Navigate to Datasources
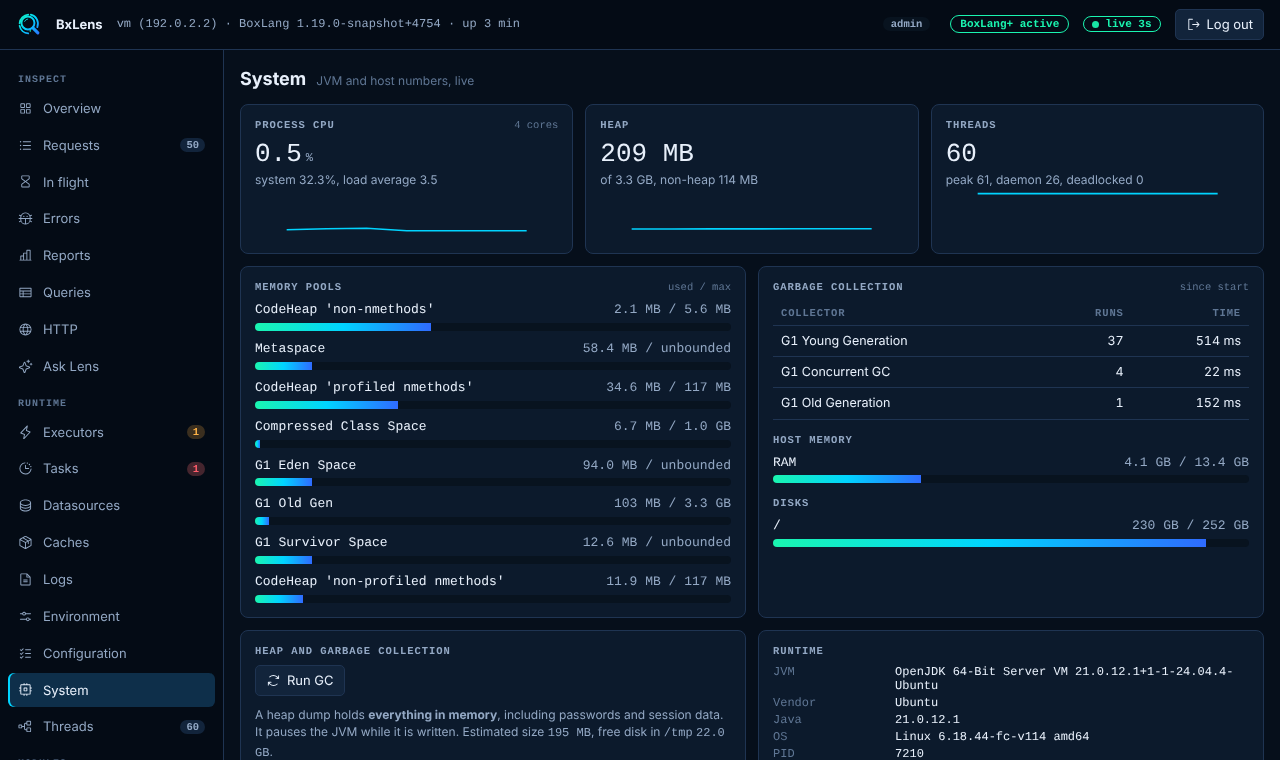1280x760 pixels. click(x=111, y=505)
